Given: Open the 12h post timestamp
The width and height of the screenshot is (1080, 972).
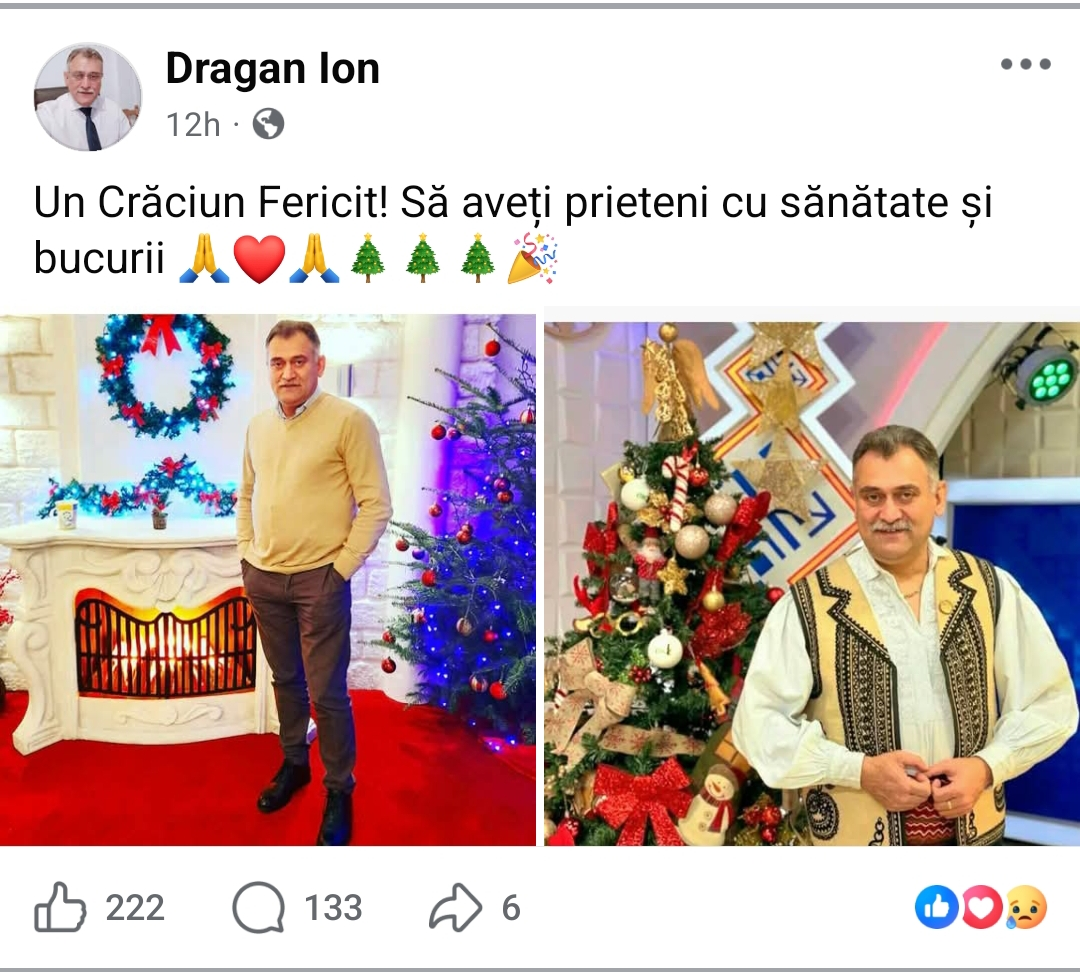Looking at the screenshot, I should (x=193, y=125).
